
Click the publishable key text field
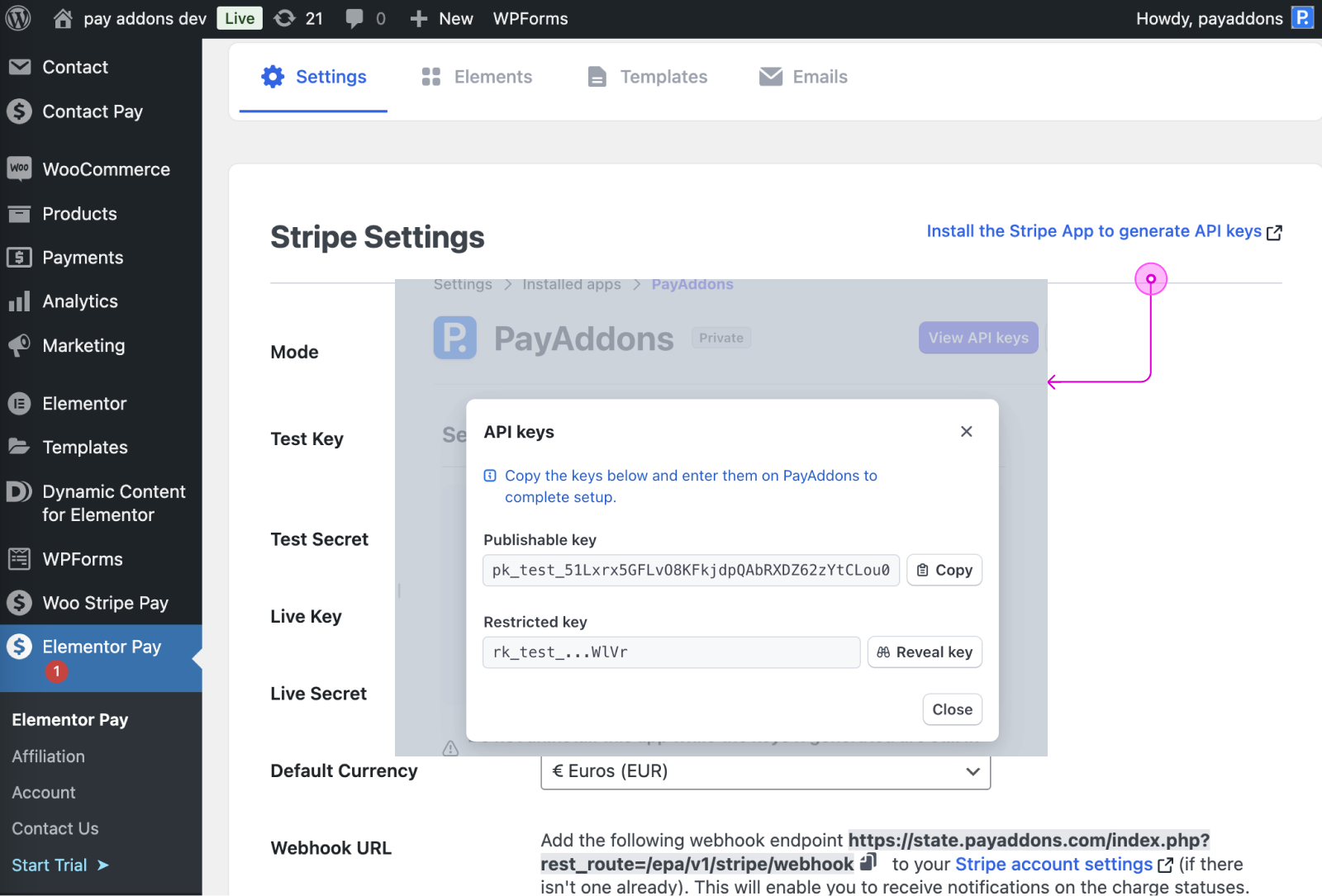tap(691, 570)
